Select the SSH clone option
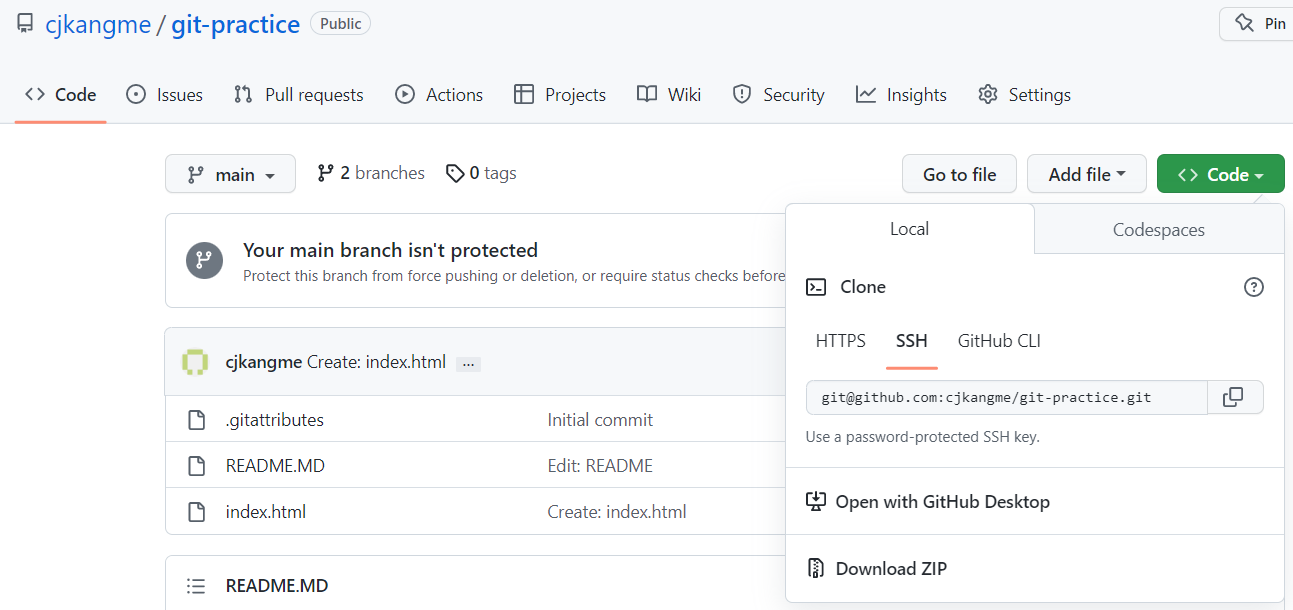The image size is (1293, 610). tap(912, 341)
